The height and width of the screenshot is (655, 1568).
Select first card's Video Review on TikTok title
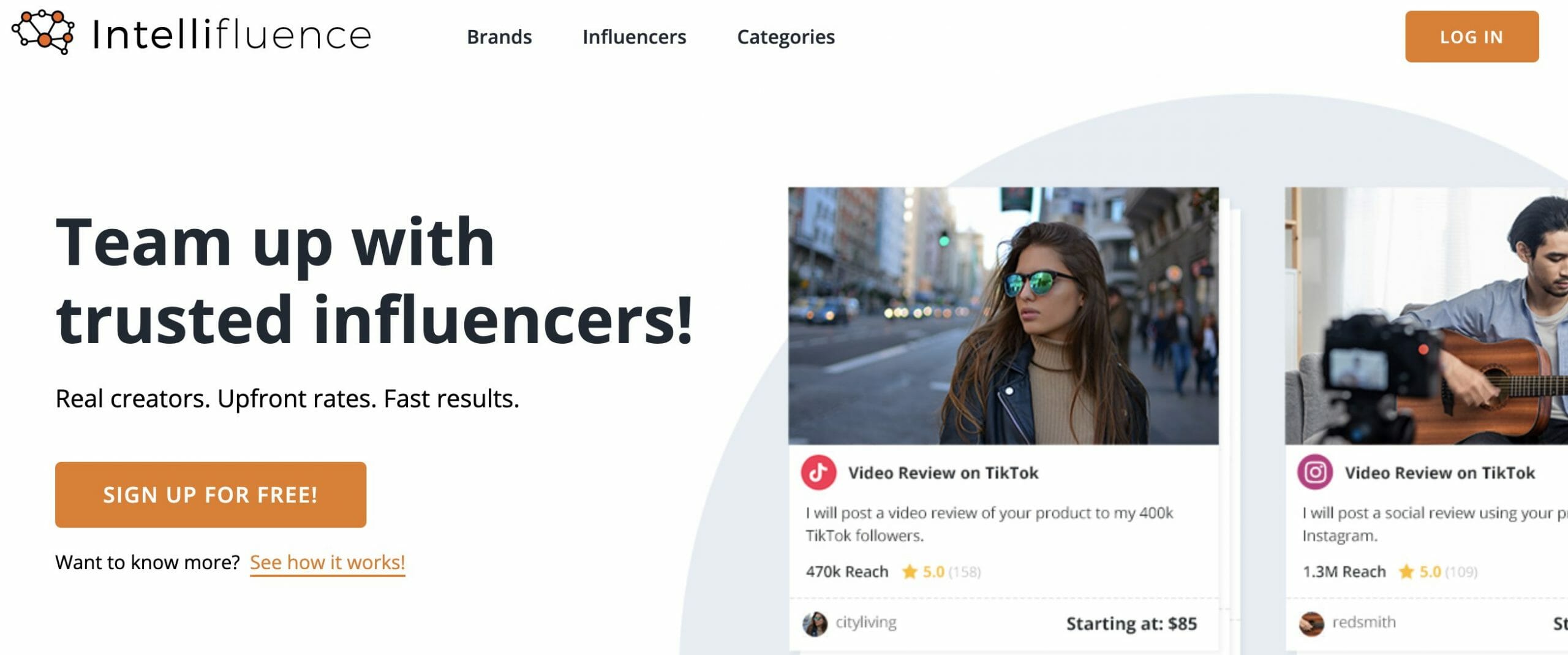tap(943, 473)
